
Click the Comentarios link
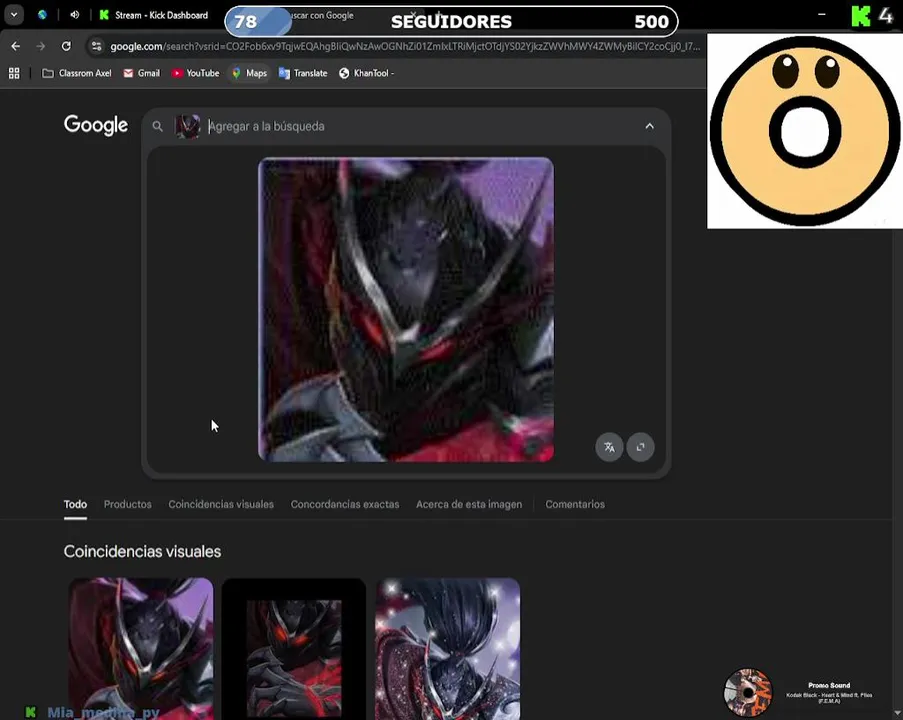point(575,505)
